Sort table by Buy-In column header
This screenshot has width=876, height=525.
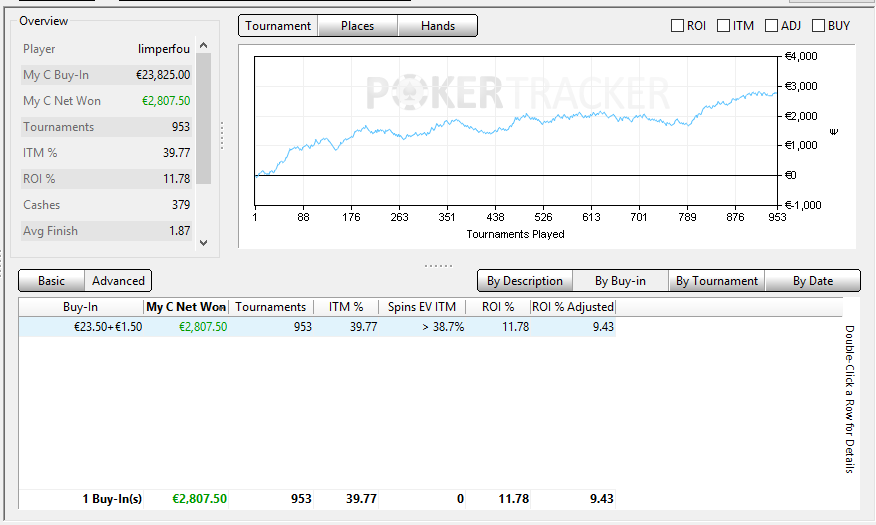pyautogui.click(x=80, y=307)
